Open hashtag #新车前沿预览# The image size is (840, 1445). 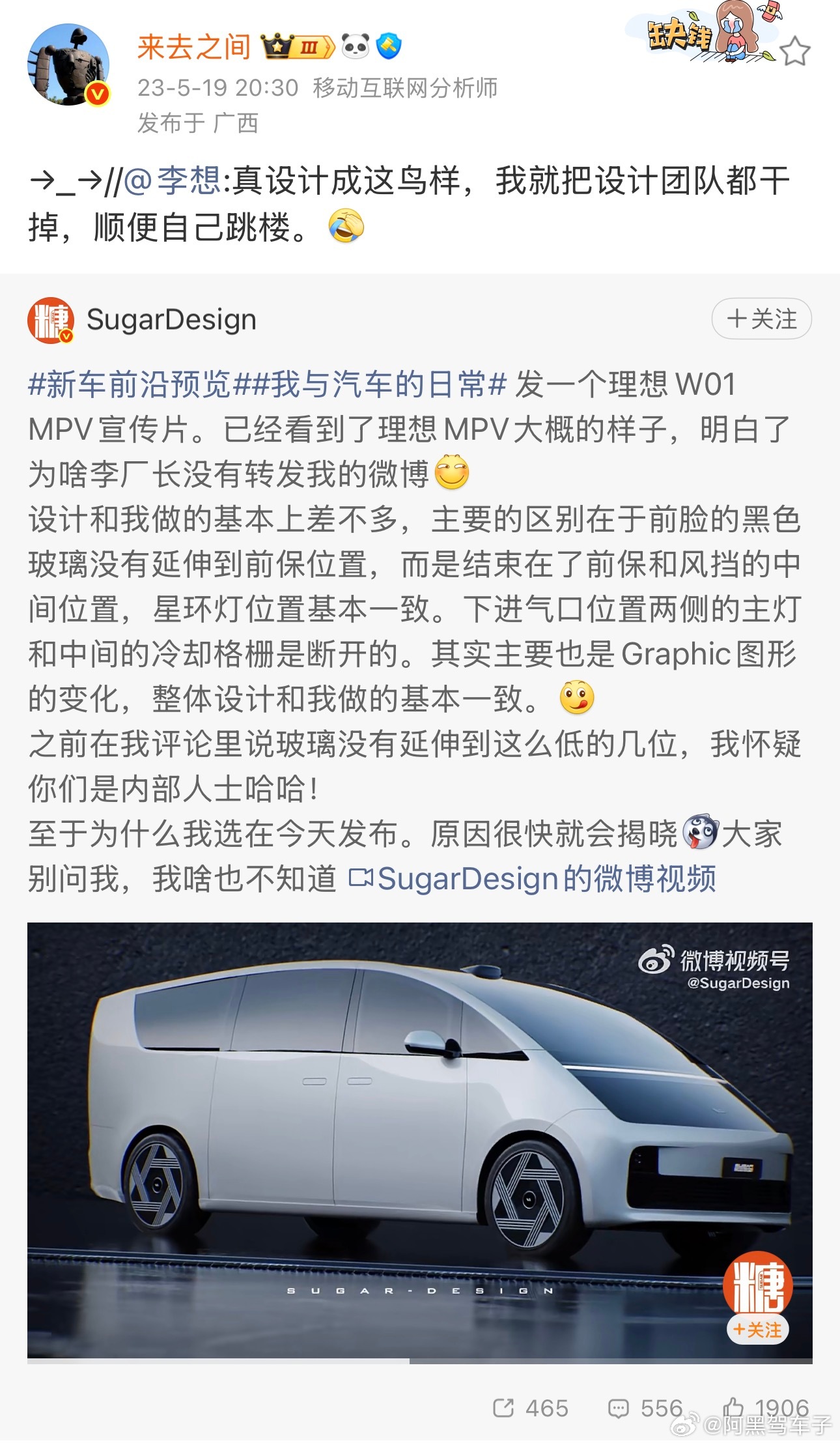pos(130,384)
